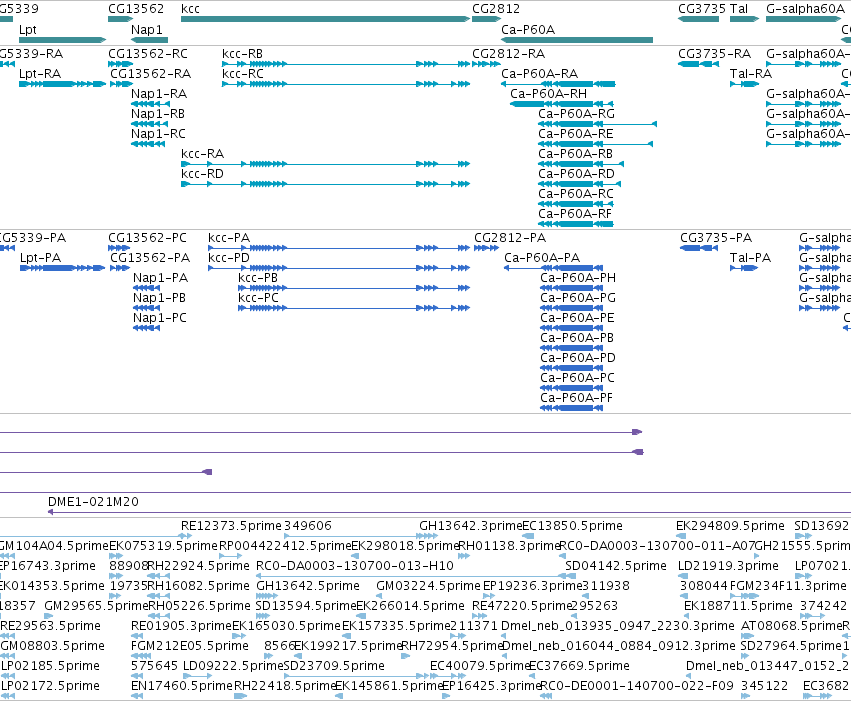Select the CG2812-RA transcript

click(486, 64)
